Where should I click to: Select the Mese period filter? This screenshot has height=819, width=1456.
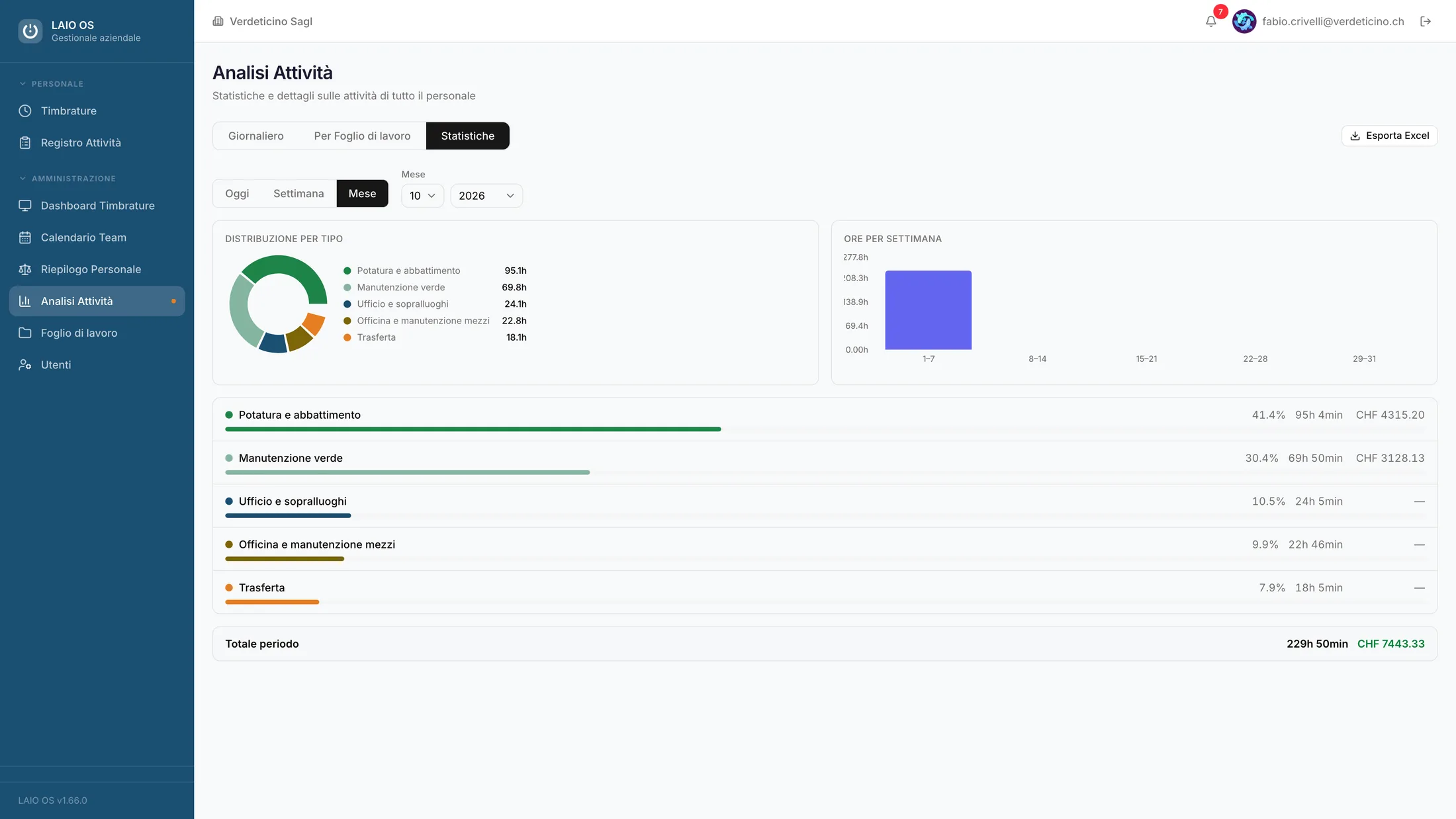[362, 194]
